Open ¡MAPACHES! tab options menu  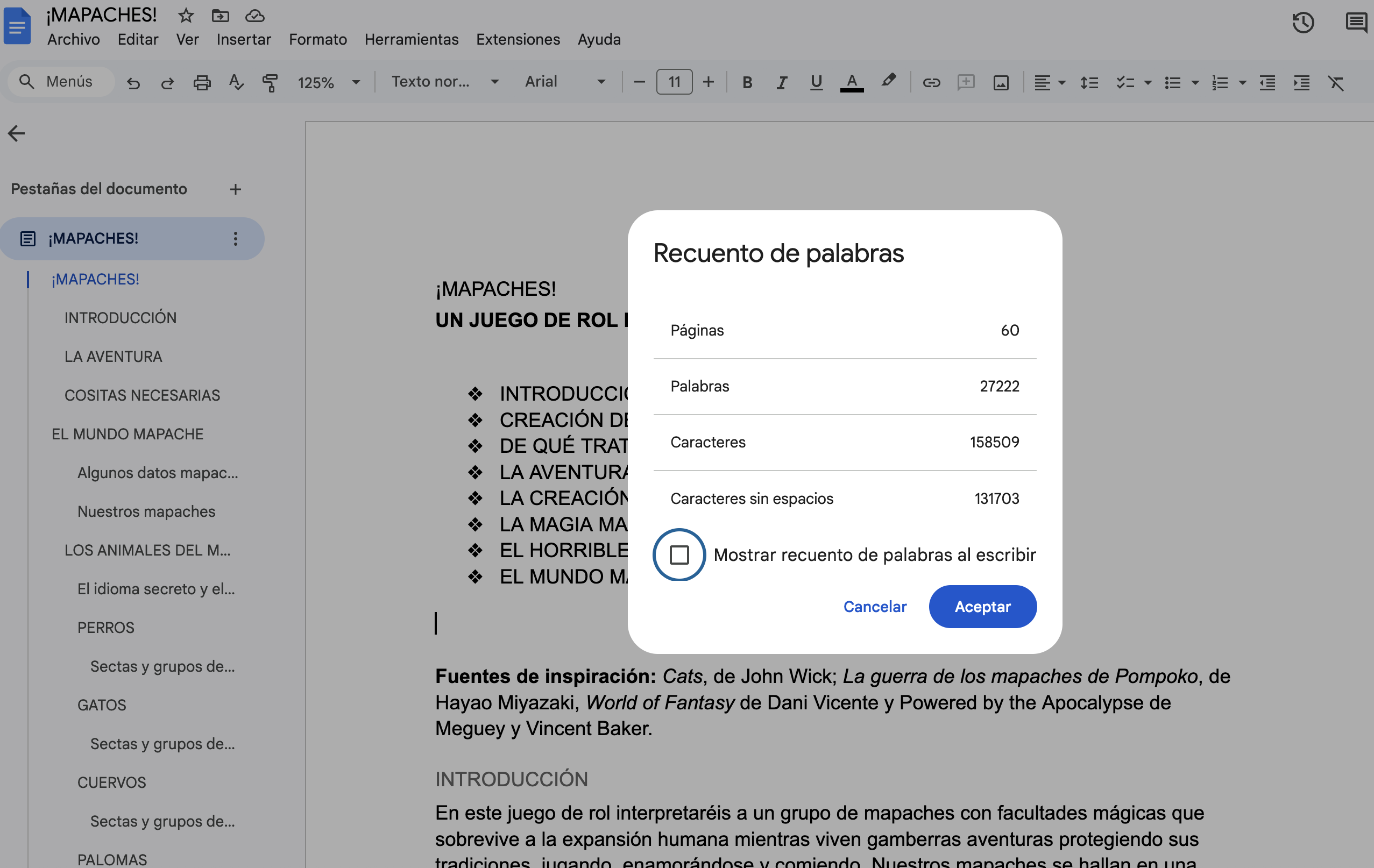236,239
